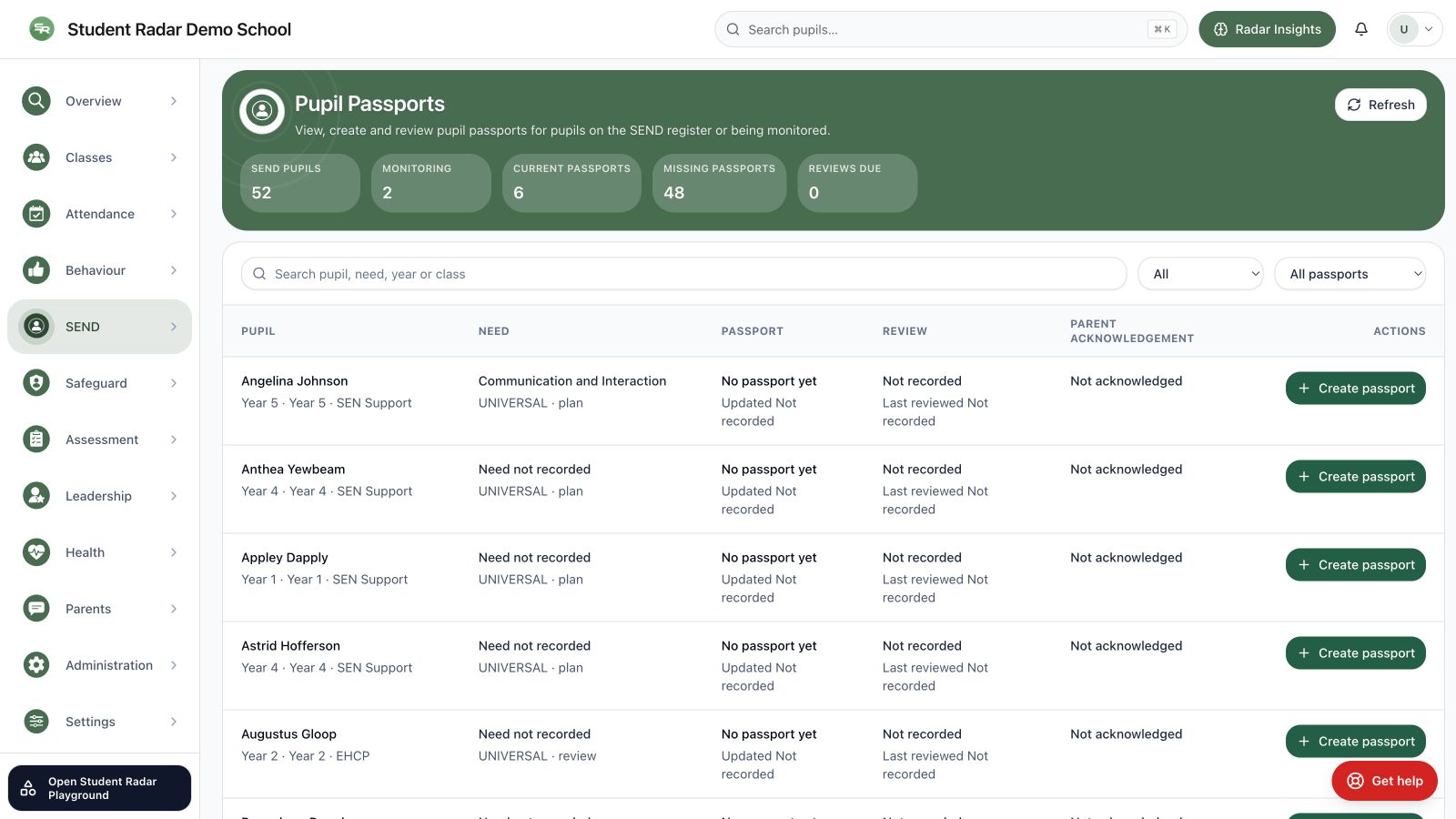1456x819 pixels.
Task: Select the Behaviour thumbs-up icon
Action: (36, 270)
